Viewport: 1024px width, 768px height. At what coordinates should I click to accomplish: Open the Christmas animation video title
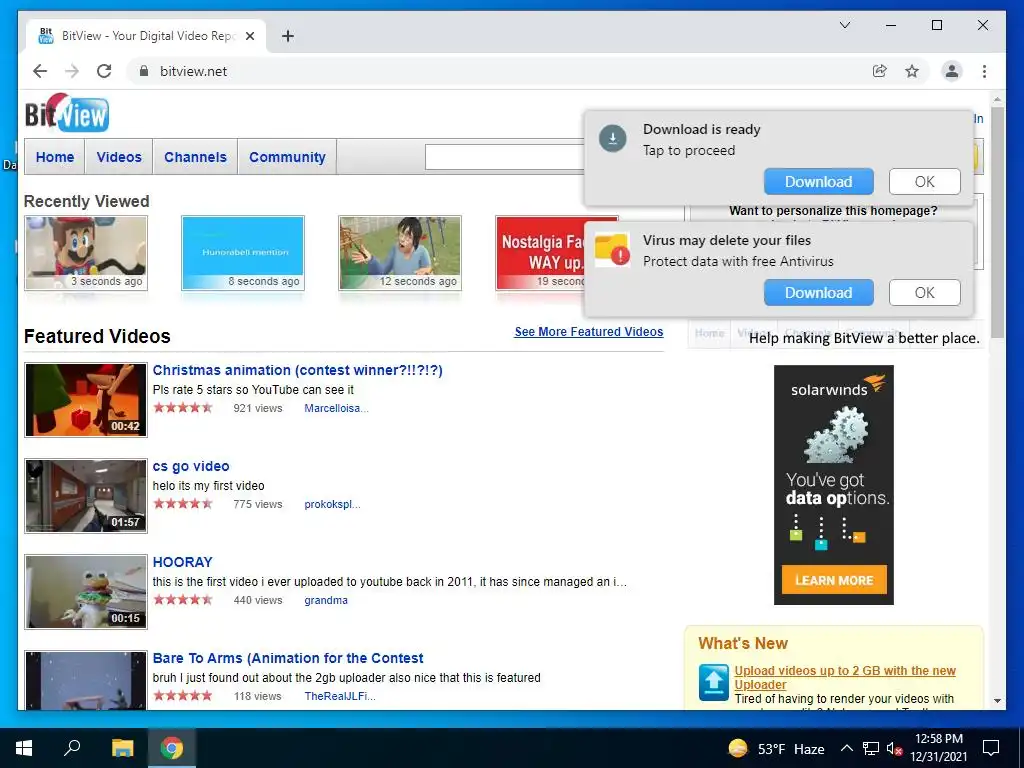click(x=297, y=370)
